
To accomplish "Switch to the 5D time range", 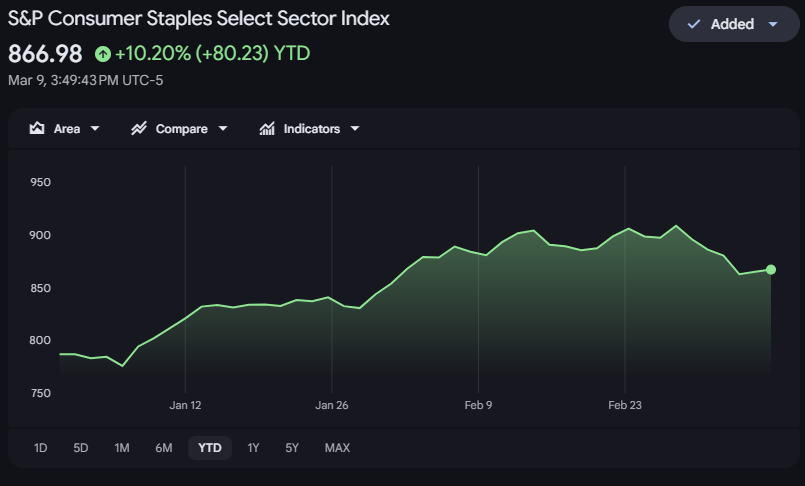I will point(81,448).
